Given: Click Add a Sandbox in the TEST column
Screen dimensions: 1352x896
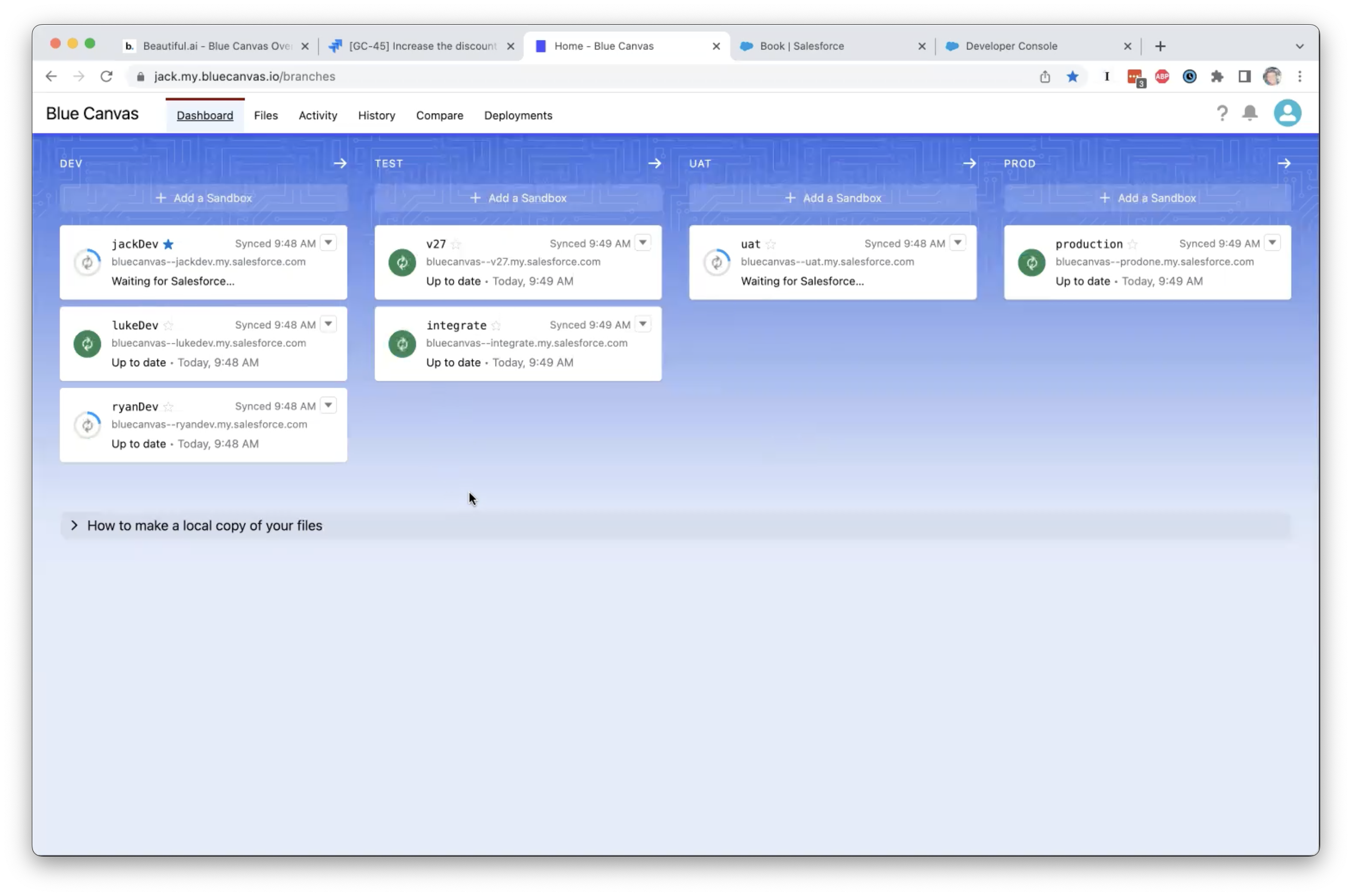Looking at the screenshot, I should pos(518,198).
